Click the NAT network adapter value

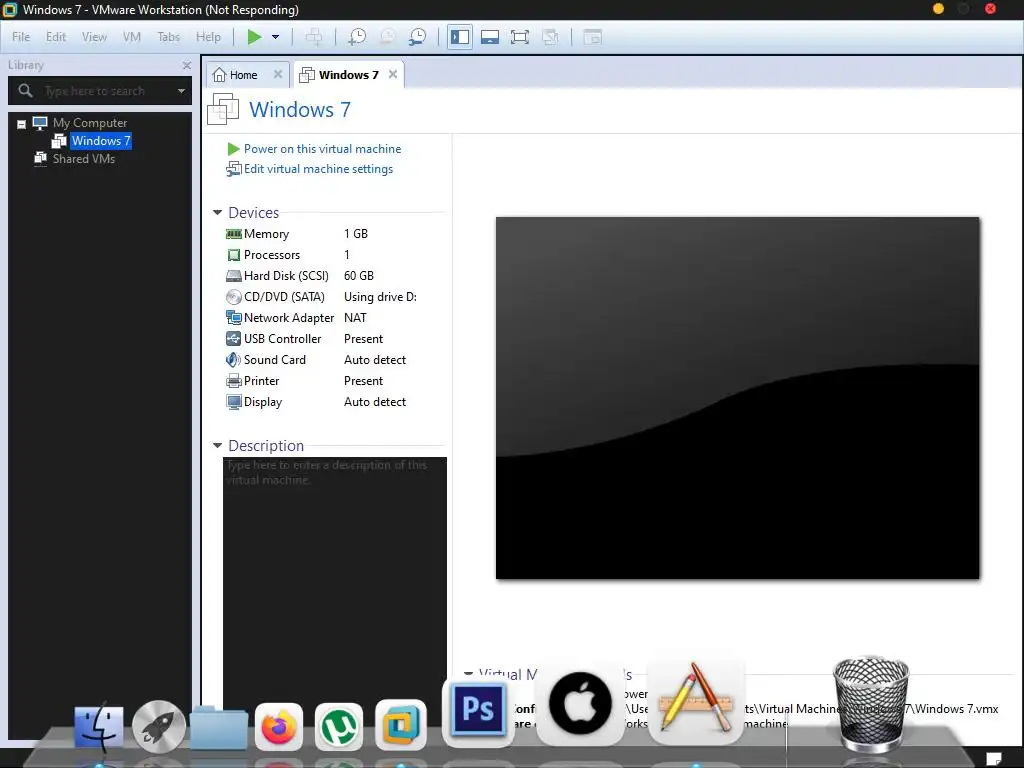[355, 317]
